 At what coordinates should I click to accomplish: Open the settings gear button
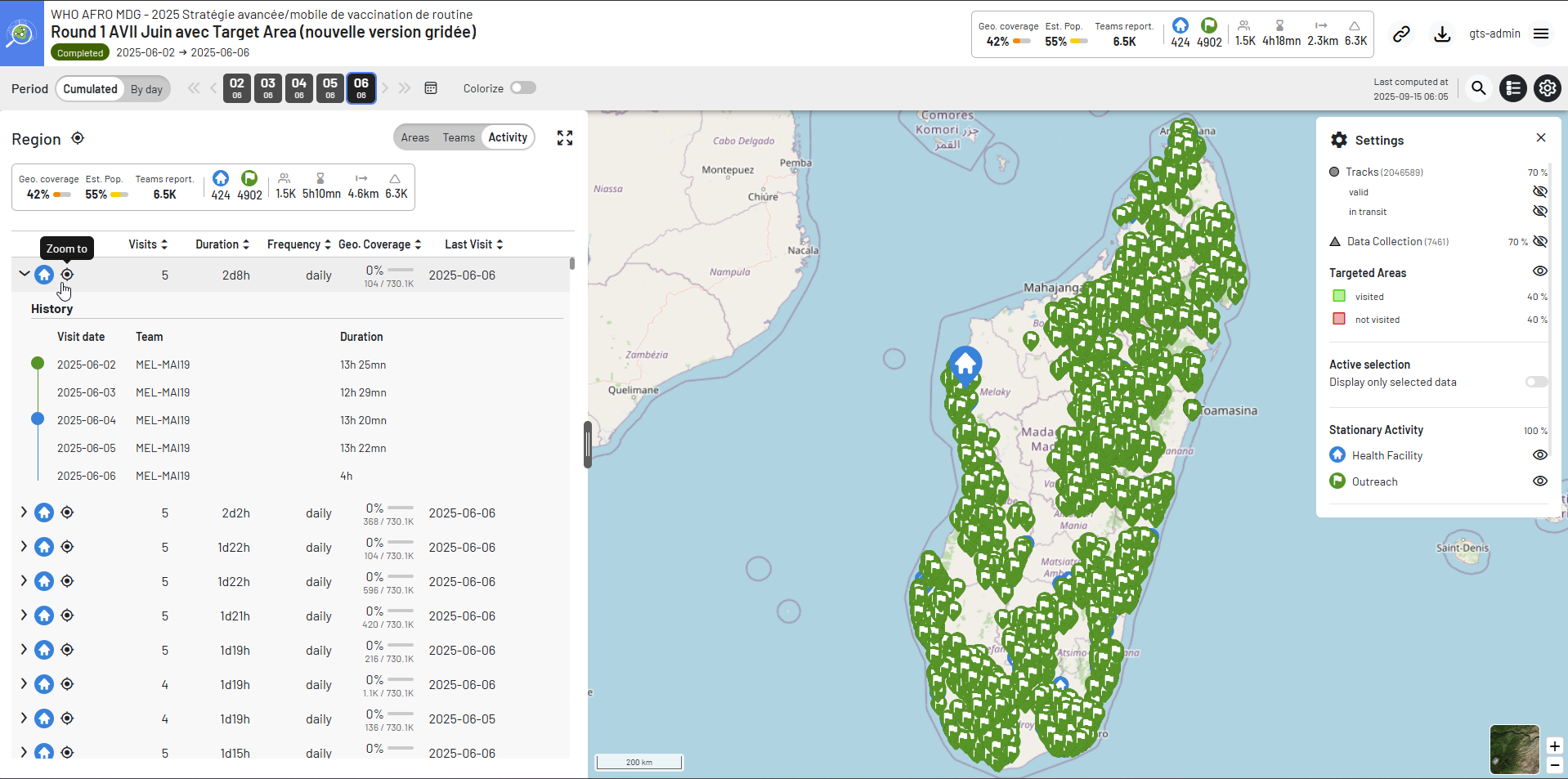1548,88
